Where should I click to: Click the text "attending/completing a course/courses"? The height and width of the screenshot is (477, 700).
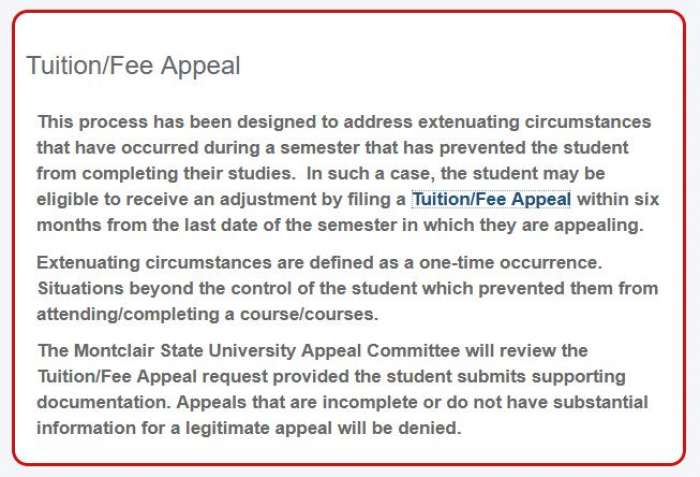193,314
